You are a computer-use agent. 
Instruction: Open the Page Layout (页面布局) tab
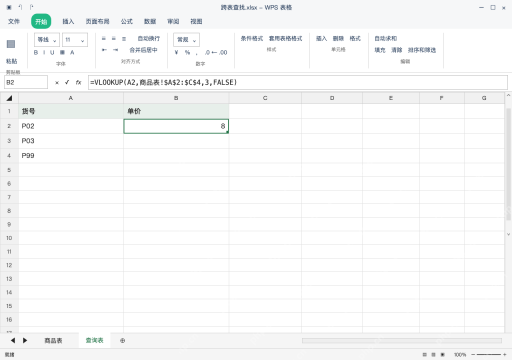[97, 21]
